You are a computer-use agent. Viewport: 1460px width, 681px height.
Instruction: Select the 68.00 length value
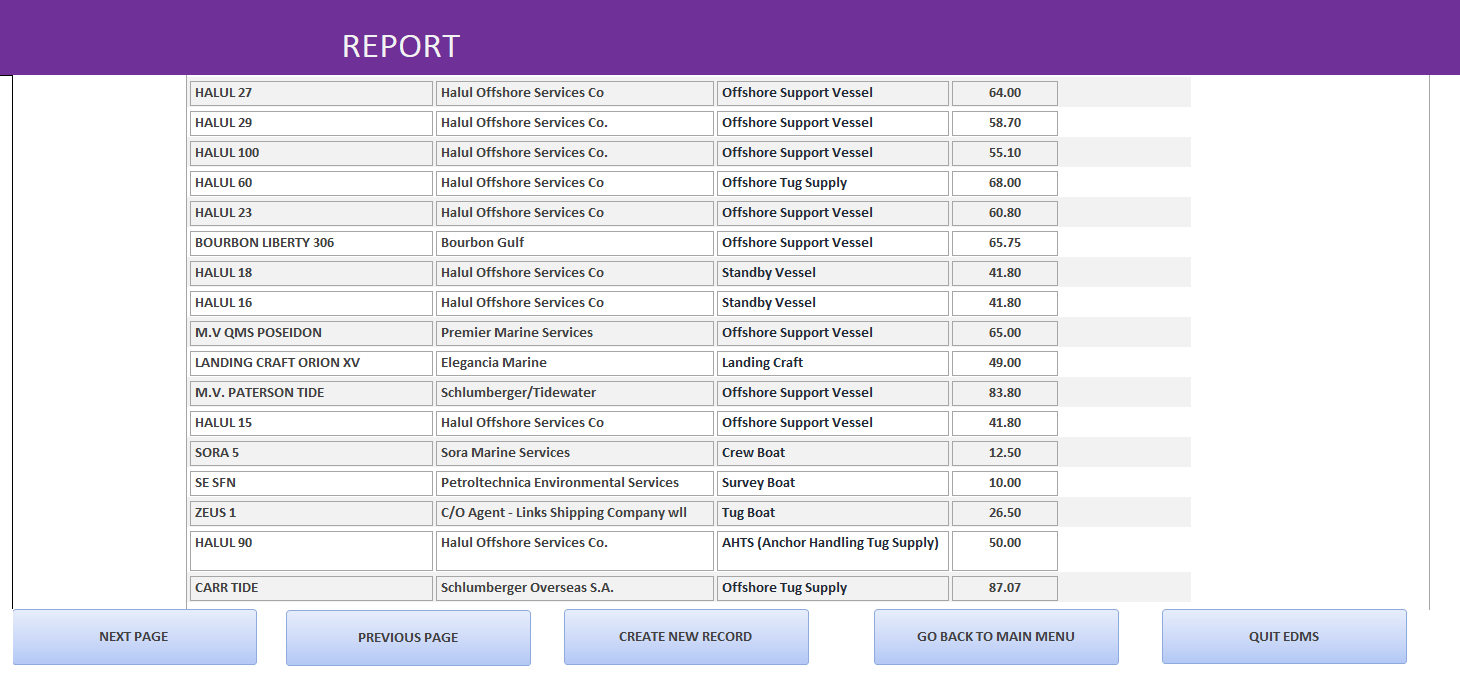1005,183
